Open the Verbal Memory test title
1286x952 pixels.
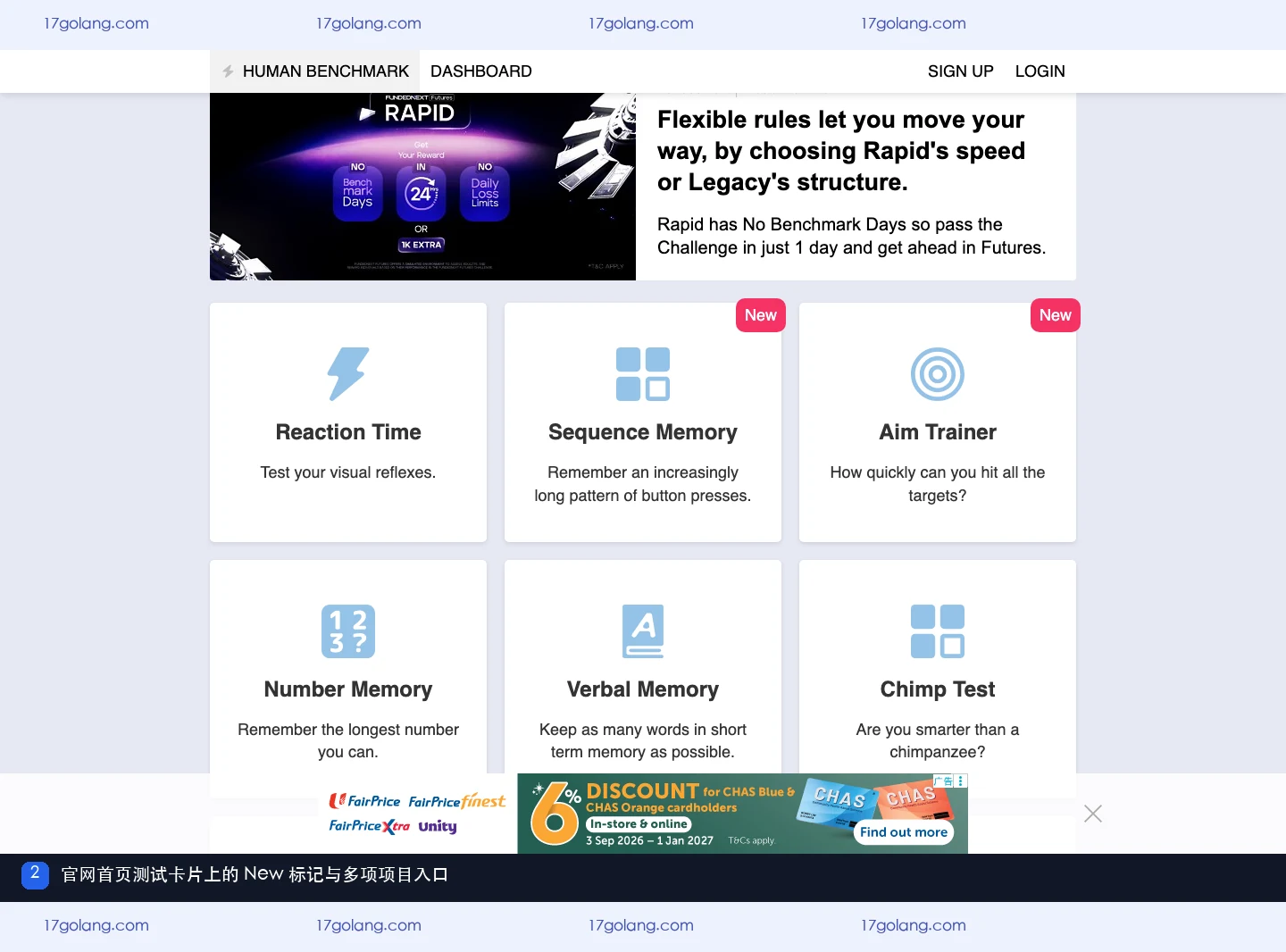coord(643,689)
